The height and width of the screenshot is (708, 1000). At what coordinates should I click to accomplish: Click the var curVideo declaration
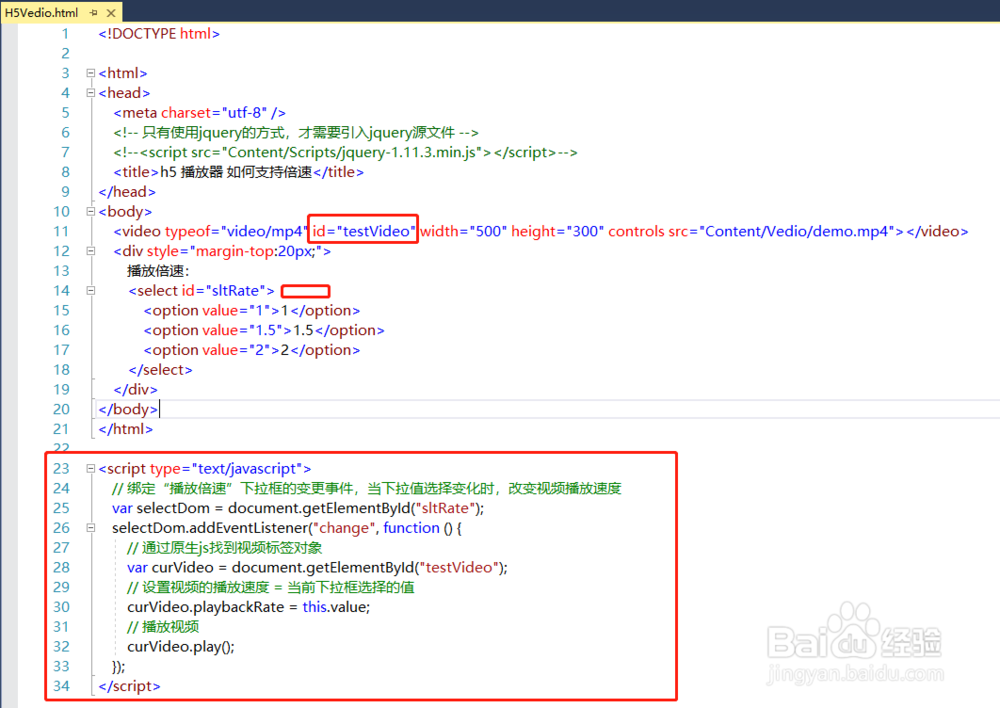318,568
